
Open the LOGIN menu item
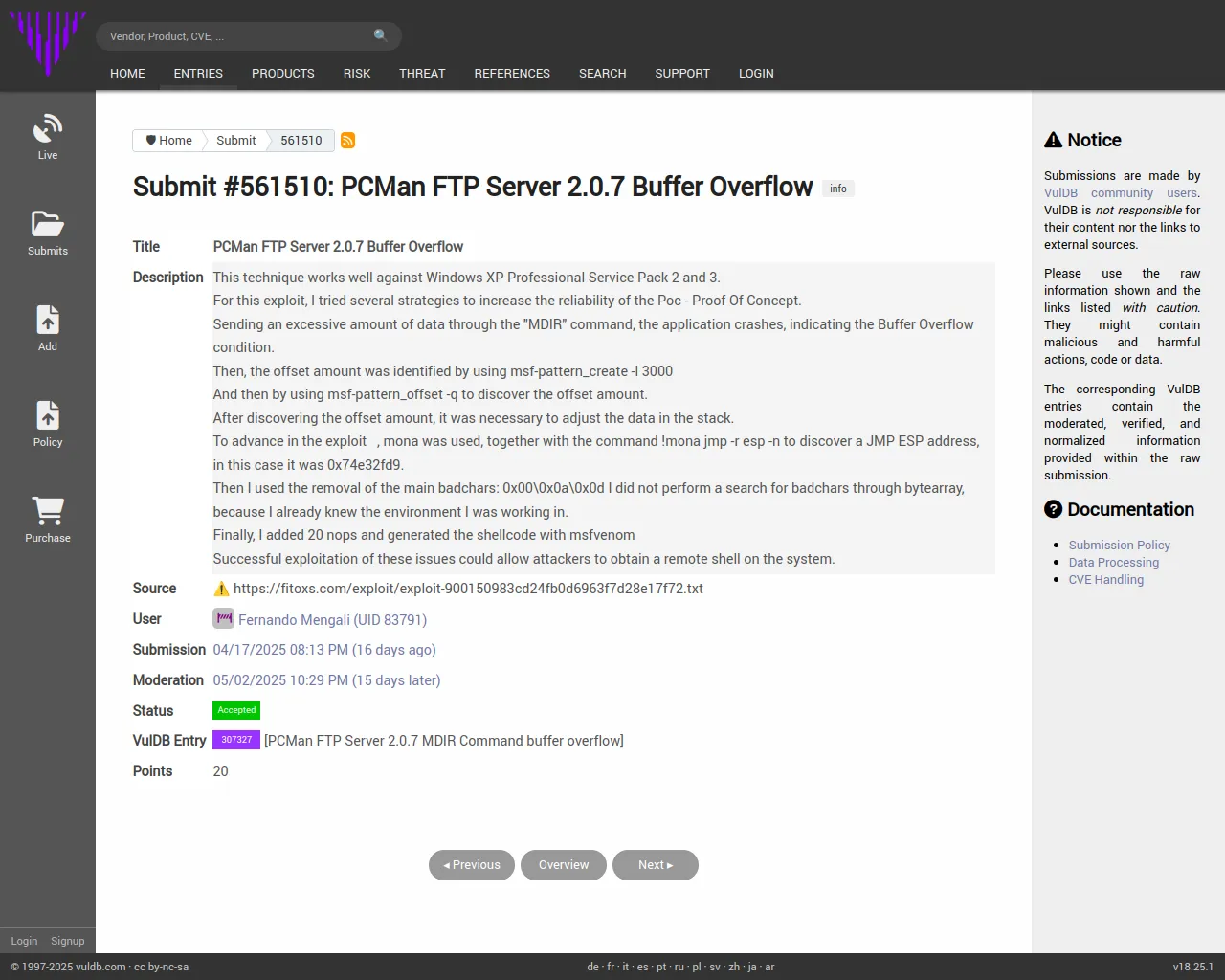(756, 74)
